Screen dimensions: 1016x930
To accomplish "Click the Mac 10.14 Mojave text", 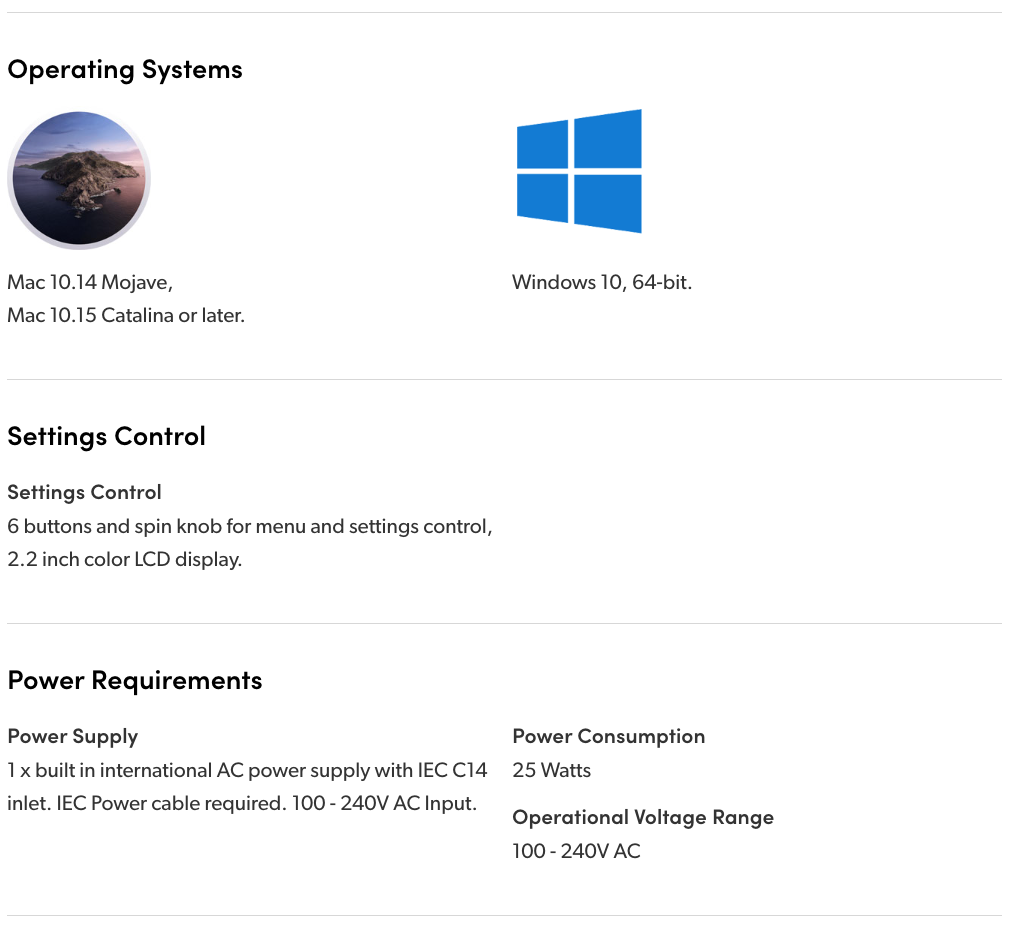I will tap(90, 283).
